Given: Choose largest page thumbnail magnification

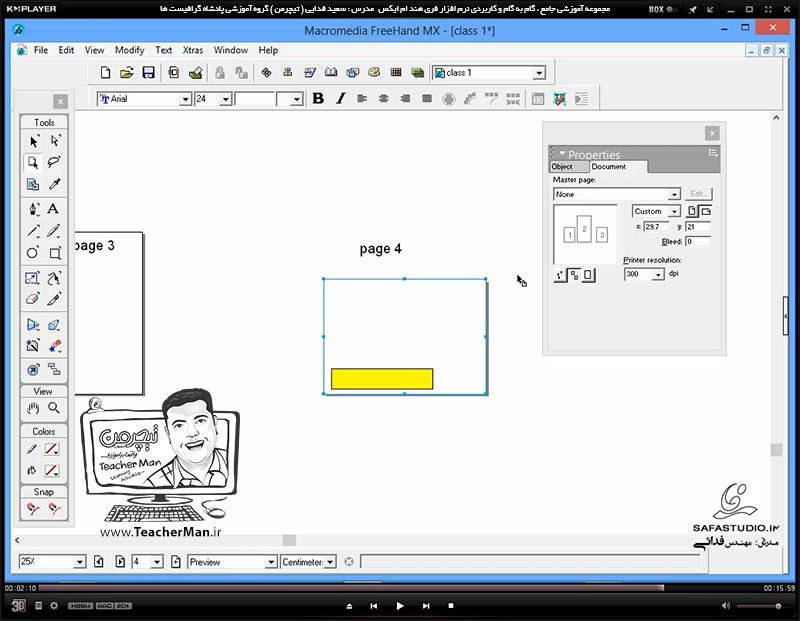Looking at the screenshot, I should [x=588, y=276].
